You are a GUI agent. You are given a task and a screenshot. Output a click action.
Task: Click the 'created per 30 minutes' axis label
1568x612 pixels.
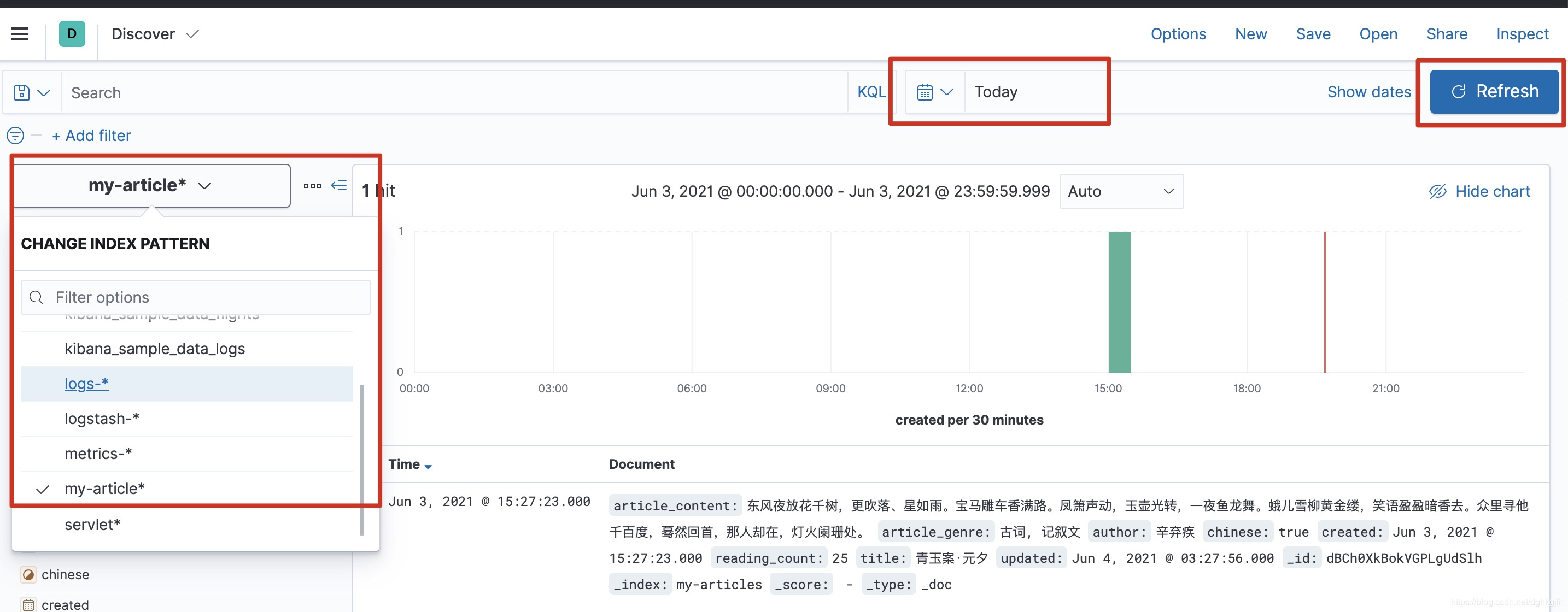click(969, 420)
